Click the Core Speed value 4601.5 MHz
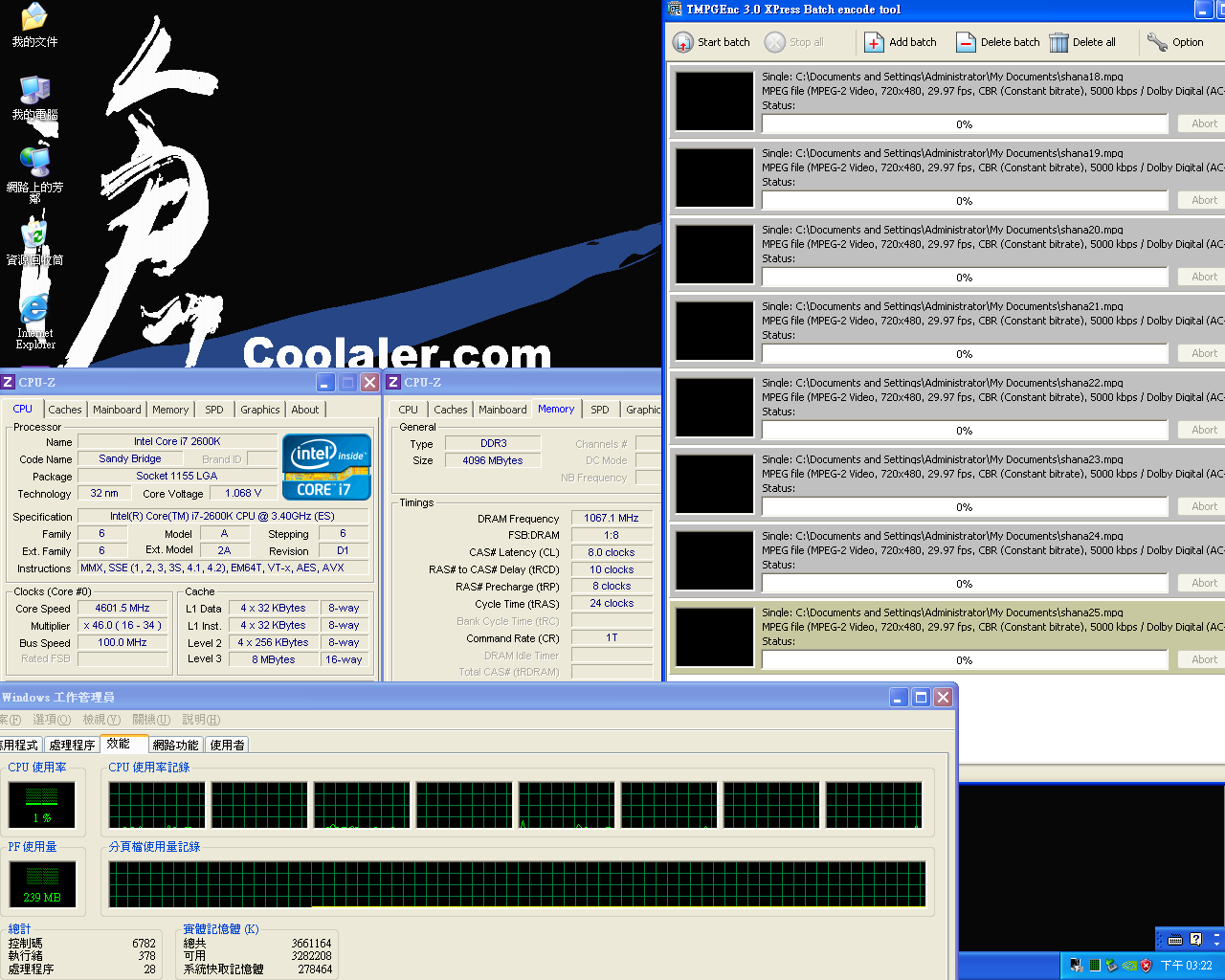This screenshot has height=980, width=1225. [122, 608]
